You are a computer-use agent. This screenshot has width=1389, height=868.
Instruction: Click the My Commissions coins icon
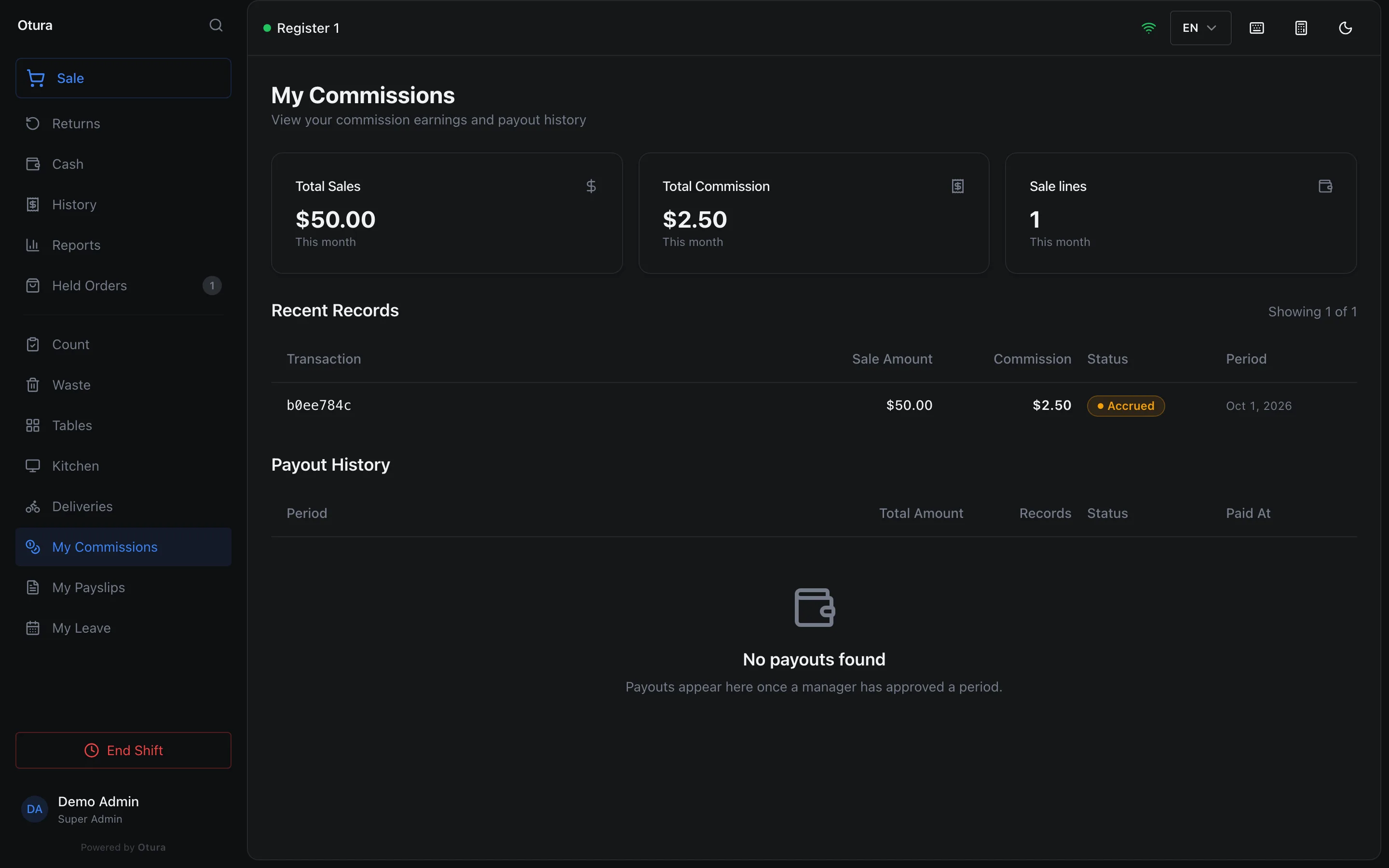pos(33,547)
